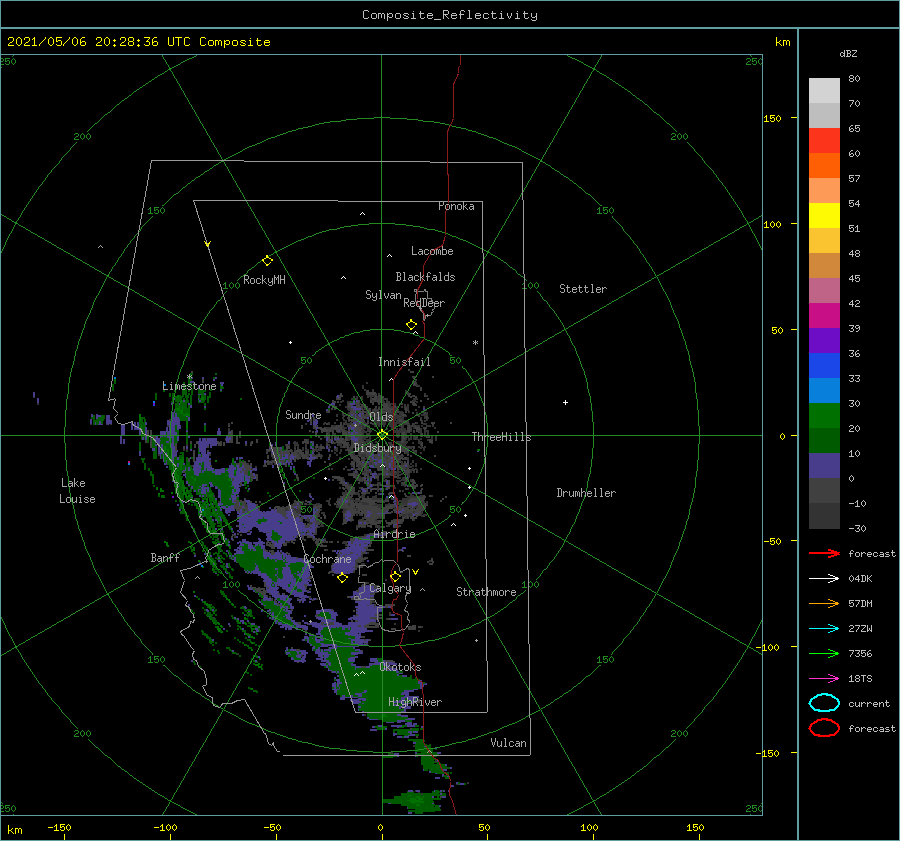
Task: Click the magenta 39-42 dBZ color swatch
Action: pos(824,316)
